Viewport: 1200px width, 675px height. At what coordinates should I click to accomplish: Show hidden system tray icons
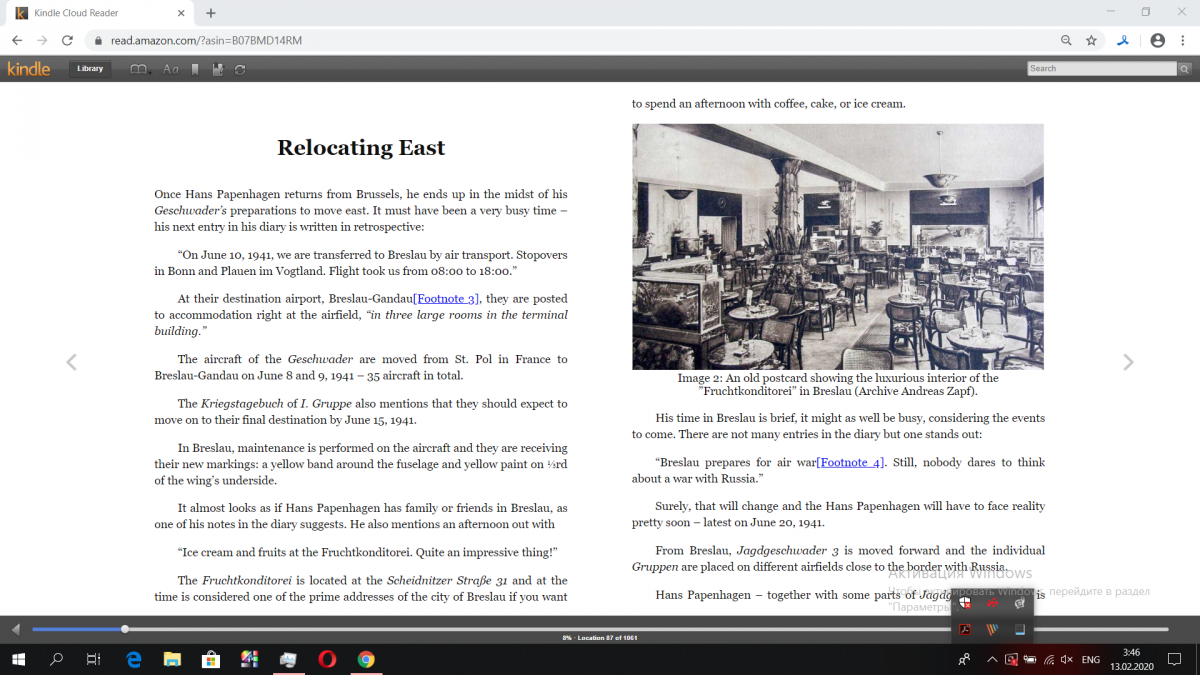[992, 660]
